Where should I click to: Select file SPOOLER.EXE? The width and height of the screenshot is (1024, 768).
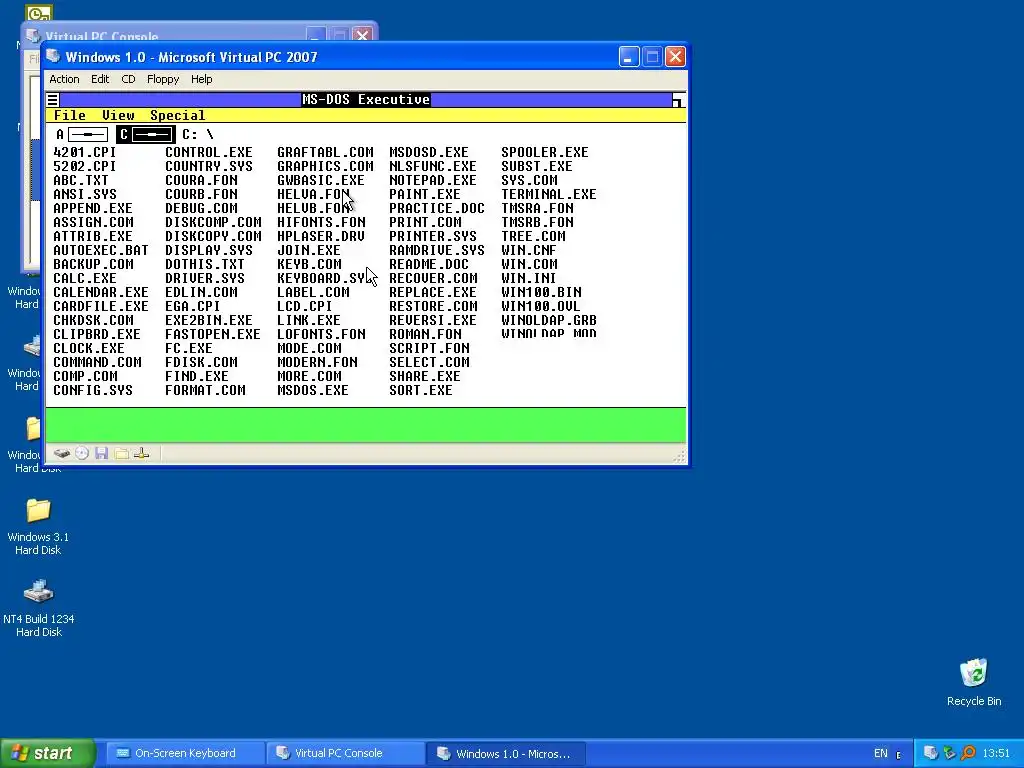pos(545,153)
